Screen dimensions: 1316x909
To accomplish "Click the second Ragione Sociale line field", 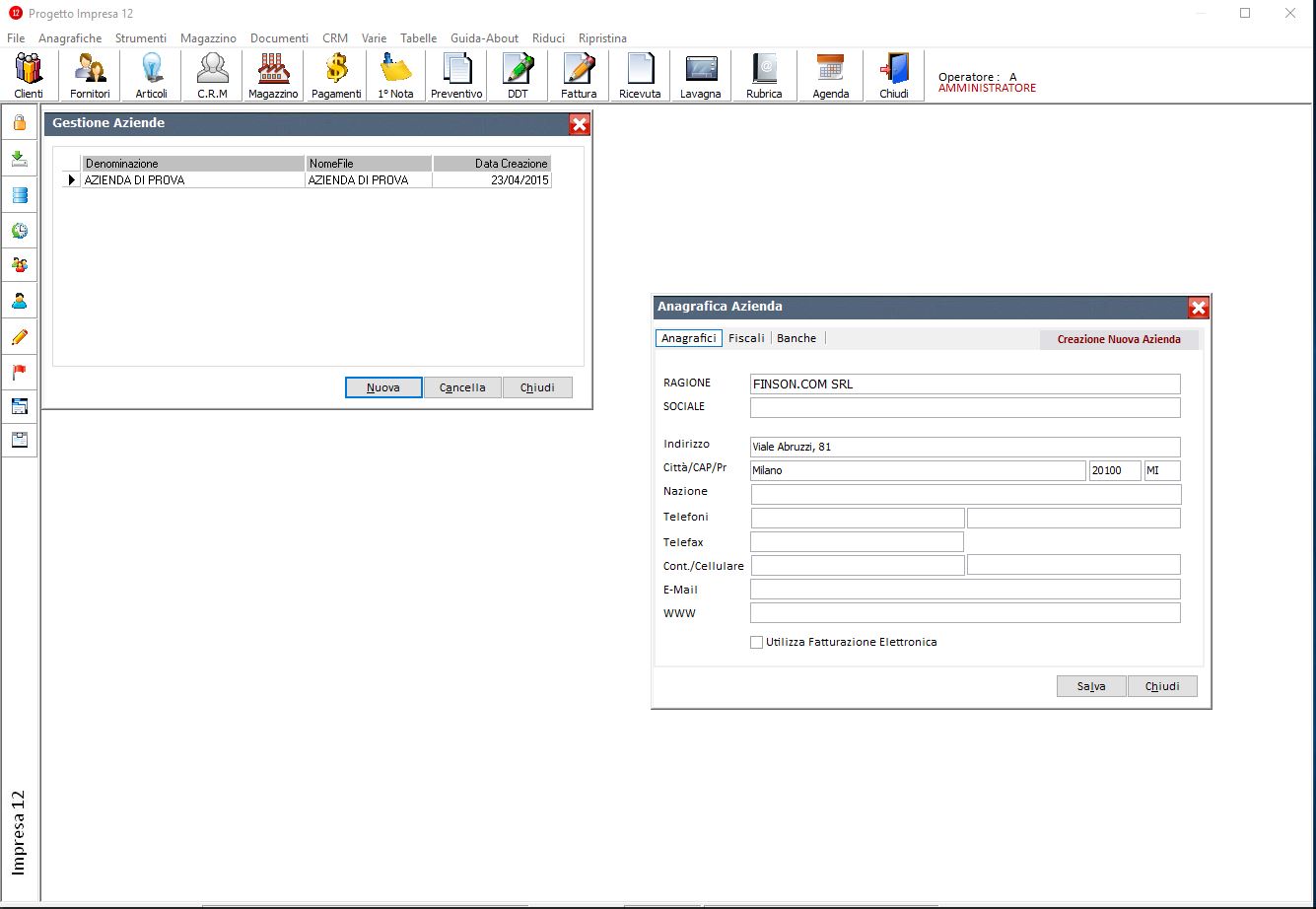I will click(x=965, y=407).
